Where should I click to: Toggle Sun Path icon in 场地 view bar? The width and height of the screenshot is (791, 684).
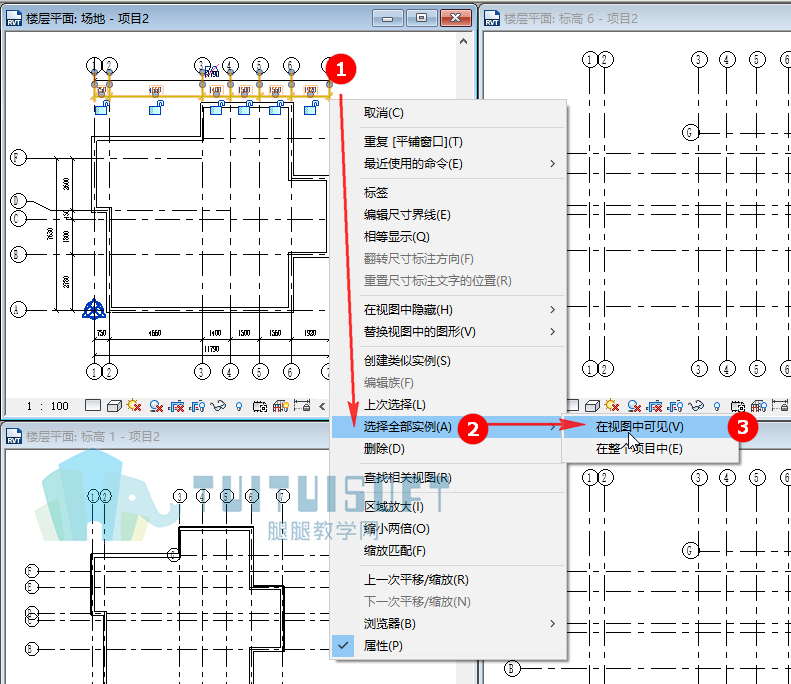[134, 405]
